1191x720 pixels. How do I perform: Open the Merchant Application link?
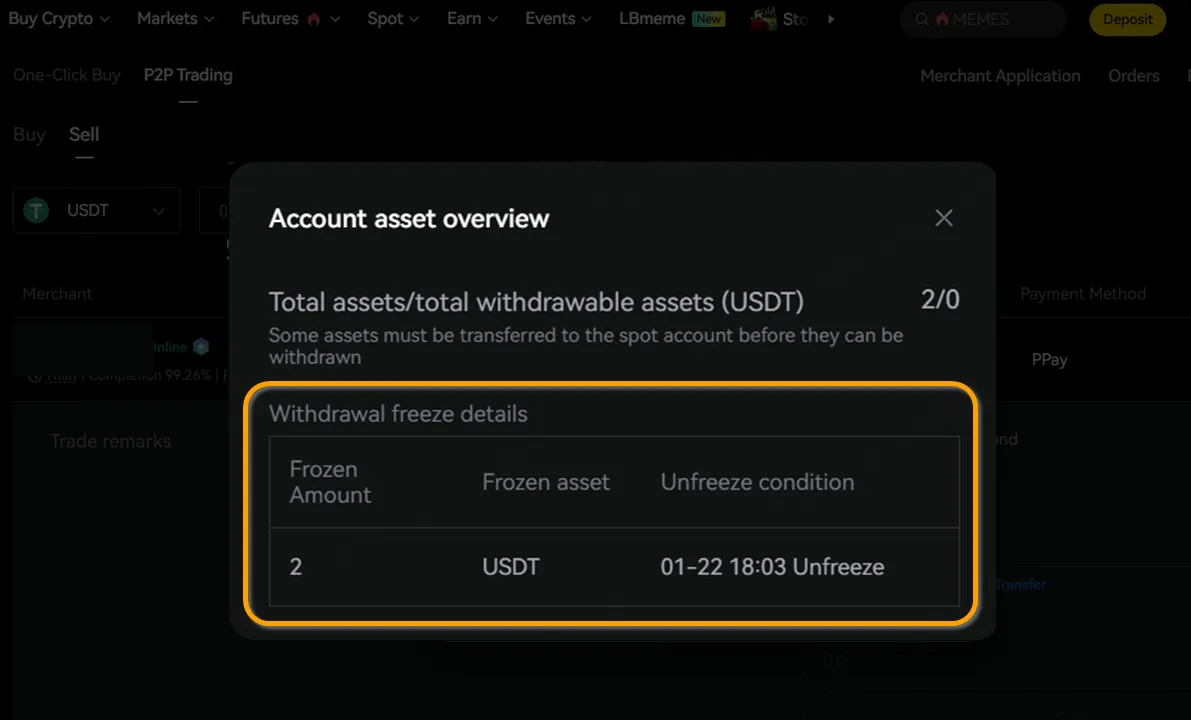click(x=1000, y=76)
